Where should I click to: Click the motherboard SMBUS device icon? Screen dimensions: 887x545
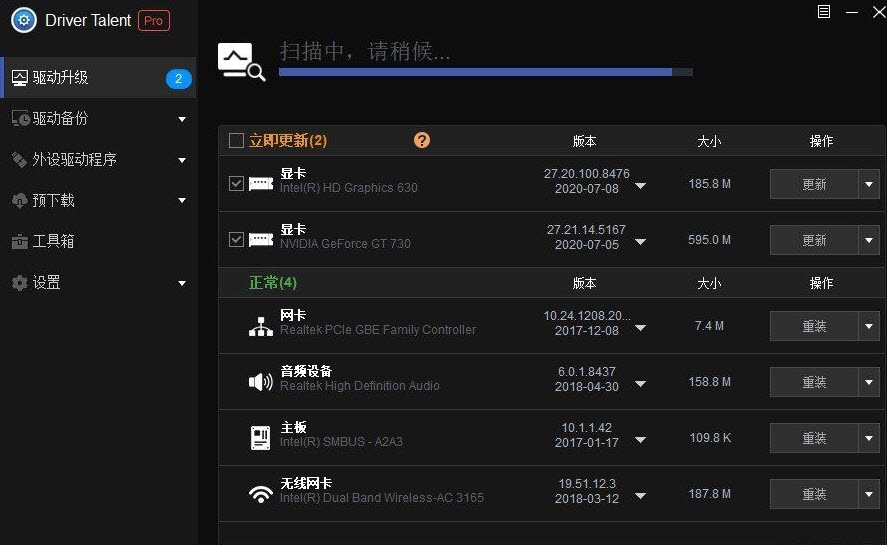pyautogui.click(x=261, y=438)
